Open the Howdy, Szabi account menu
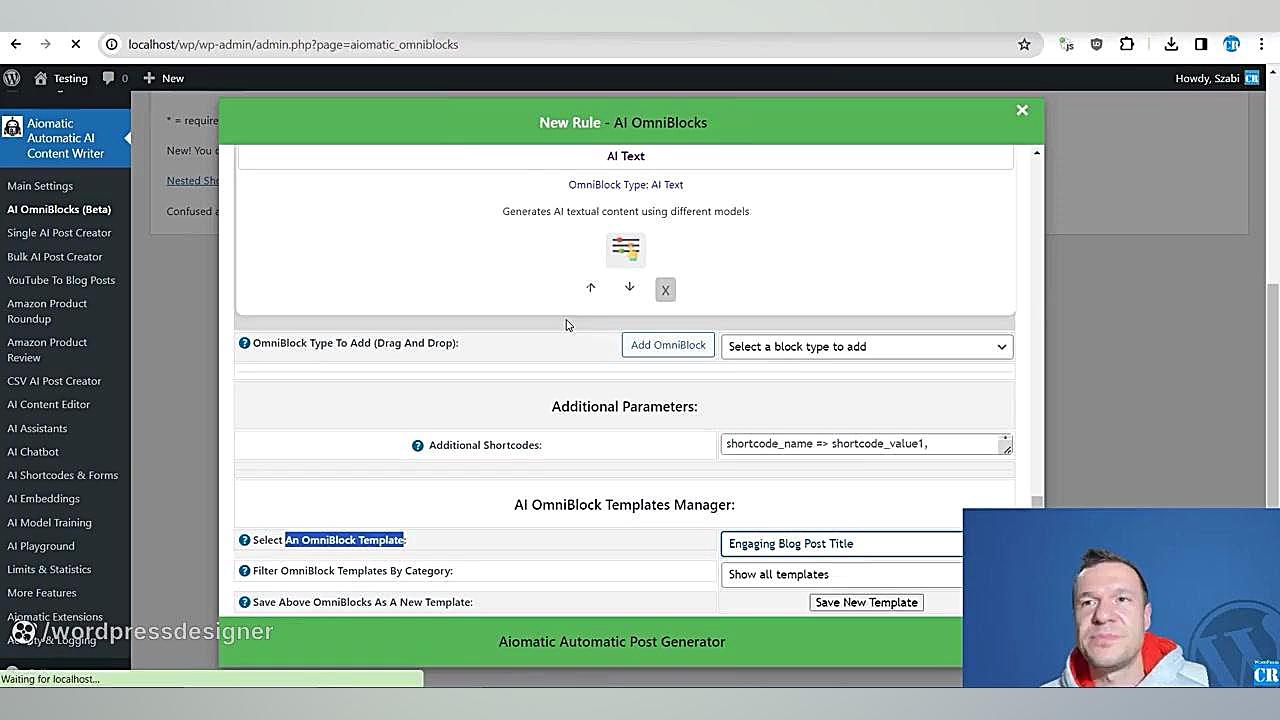The width and height of the screenshot is (1280, 720). click(1217, 78)
